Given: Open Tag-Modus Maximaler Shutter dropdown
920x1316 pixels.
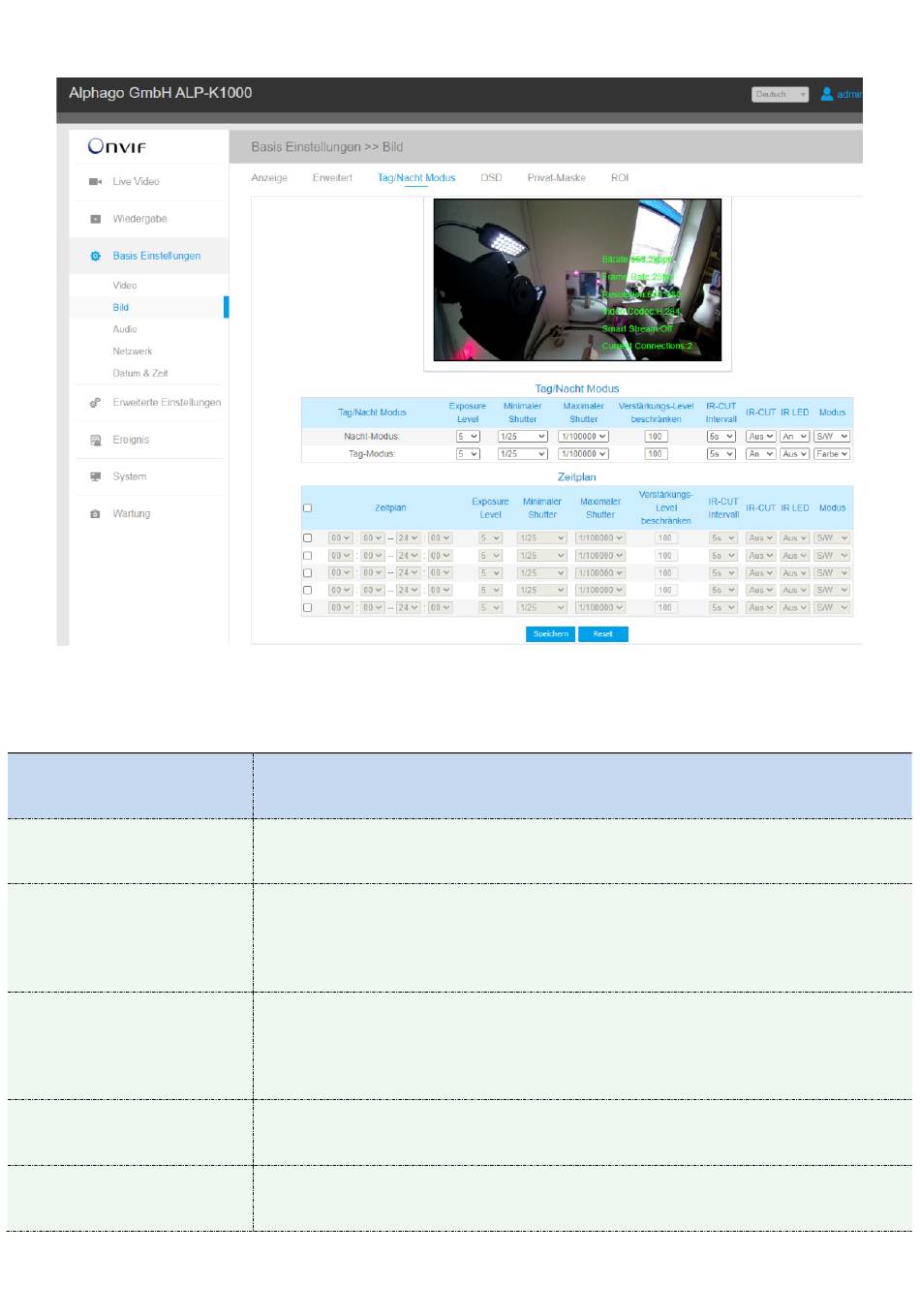Looking at the screenshot, I should (584, 454).
